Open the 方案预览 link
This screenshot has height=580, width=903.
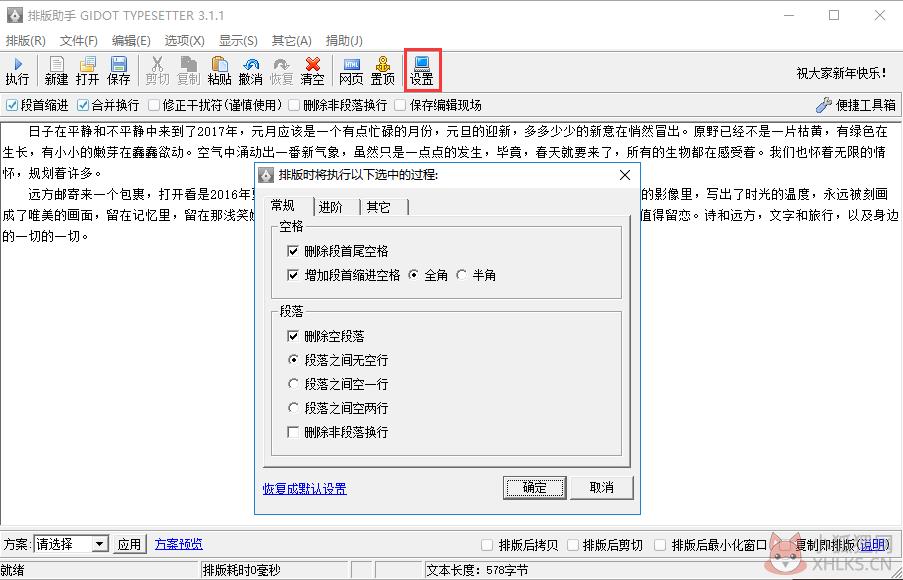(x=179, y=544)
